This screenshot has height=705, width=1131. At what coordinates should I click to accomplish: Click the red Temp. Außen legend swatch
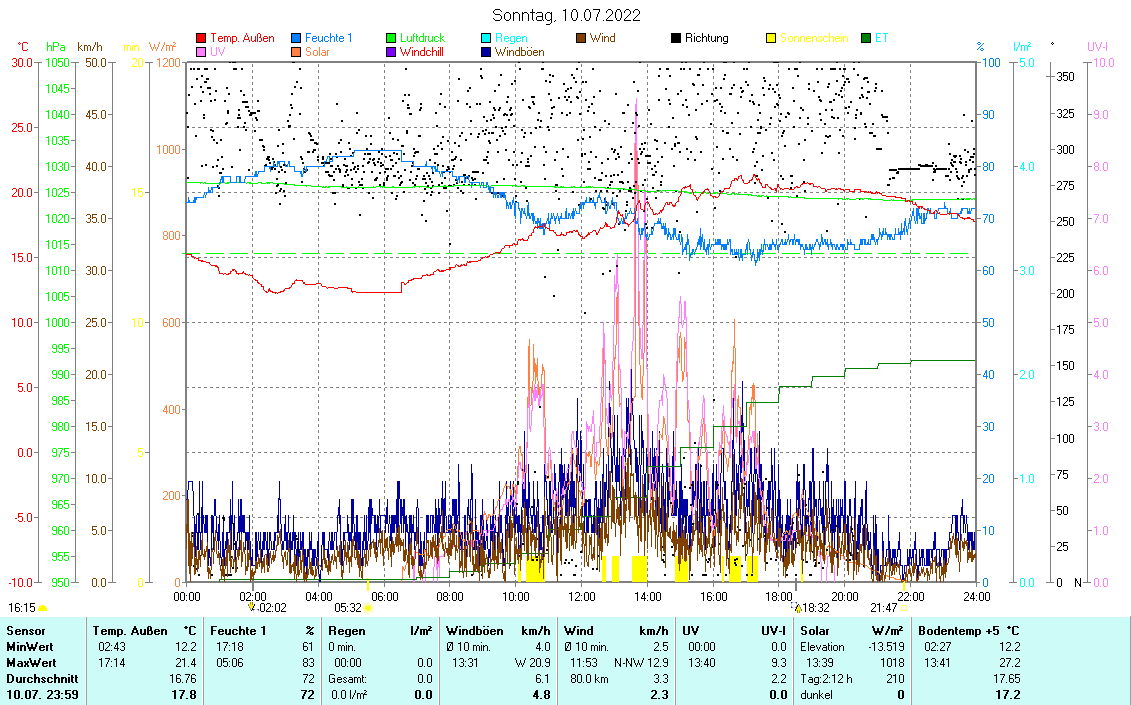pos(201,39)
